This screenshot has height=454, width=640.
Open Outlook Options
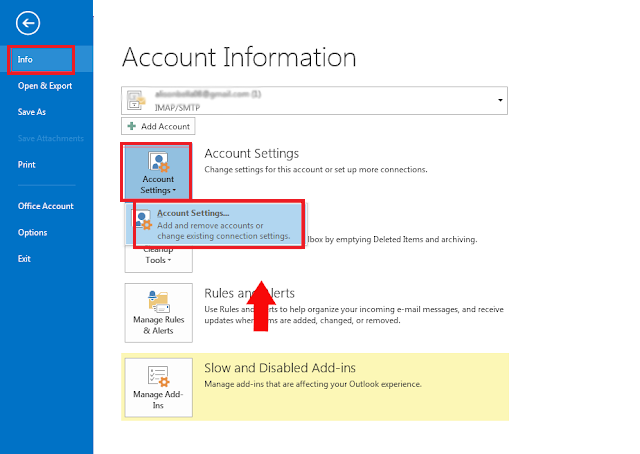coord(33,233)
